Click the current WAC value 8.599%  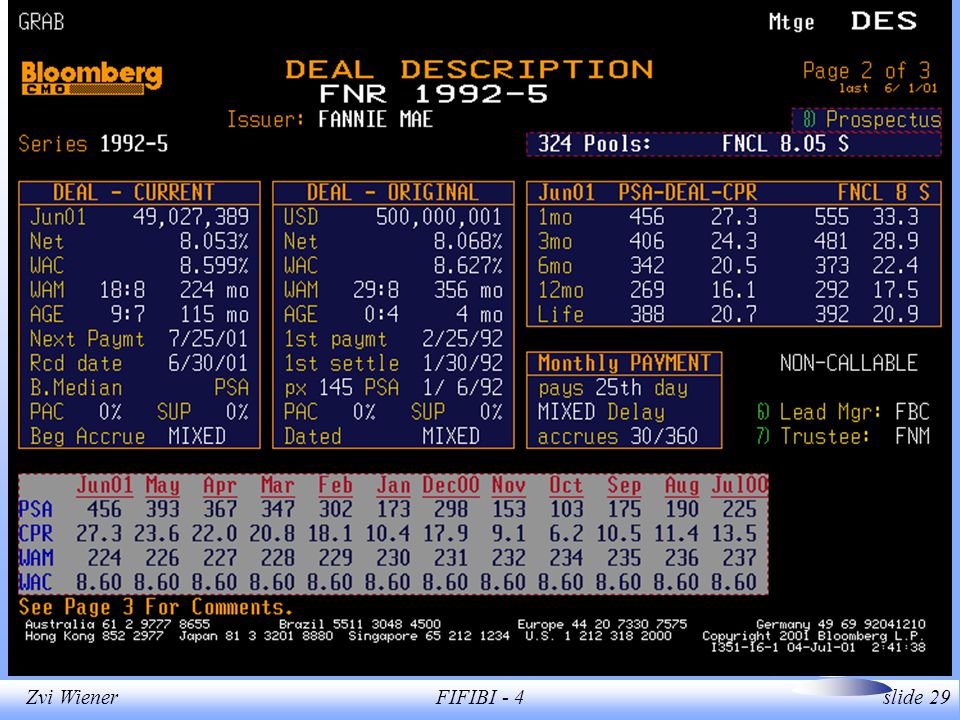(214, 266)
